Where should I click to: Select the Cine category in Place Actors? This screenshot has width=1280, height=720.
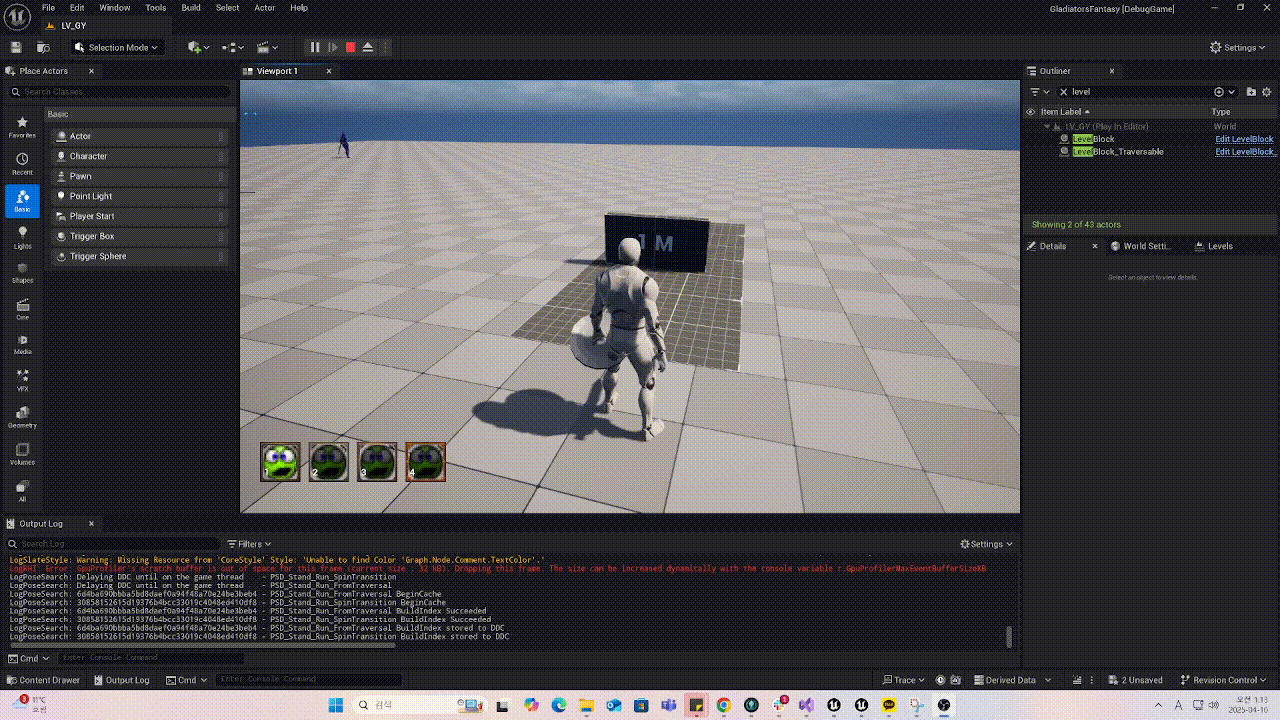pyautogui.click(x=22, y=309)
